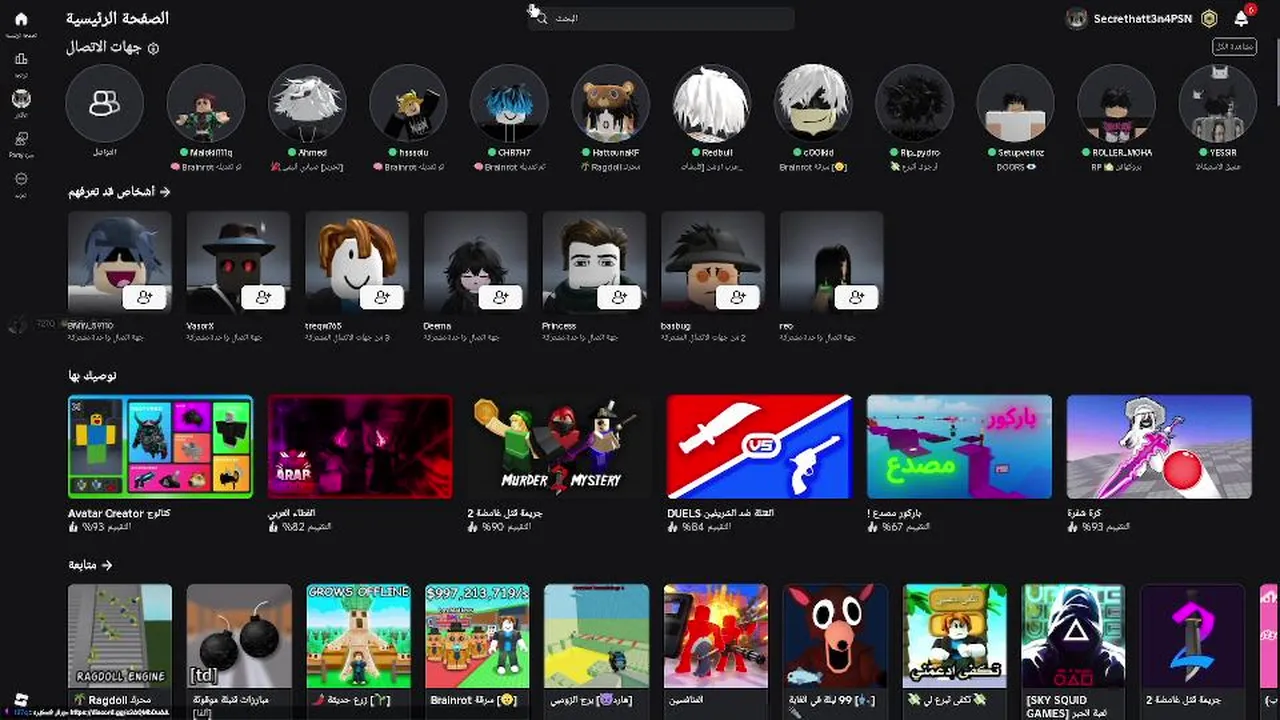Screen dimensions: 1280x720
Task: Click the Avatar Creator game title
Action: 118,513
